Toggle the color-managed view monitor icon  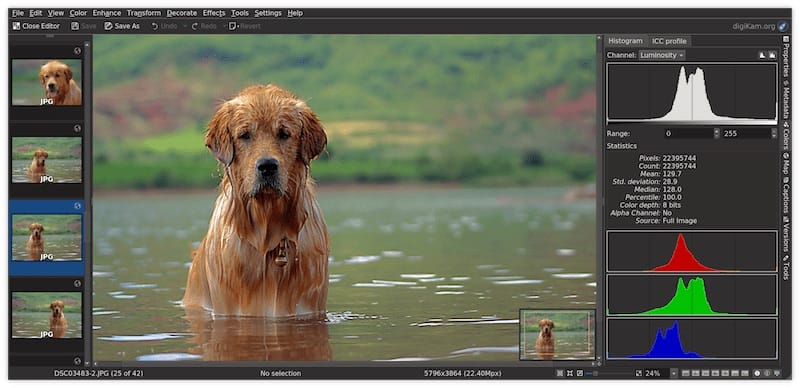[x=777, y=374]
